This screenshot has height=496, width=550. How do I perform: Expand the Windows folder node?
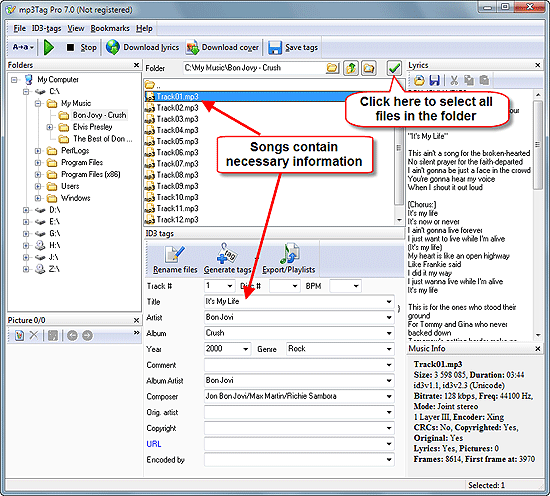(x=38, y=198)
